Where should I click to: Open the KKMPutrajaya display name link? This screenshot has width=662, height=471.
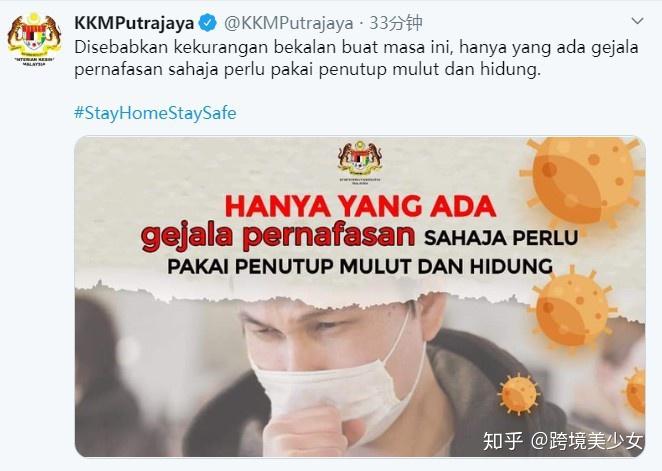[134, 23]
